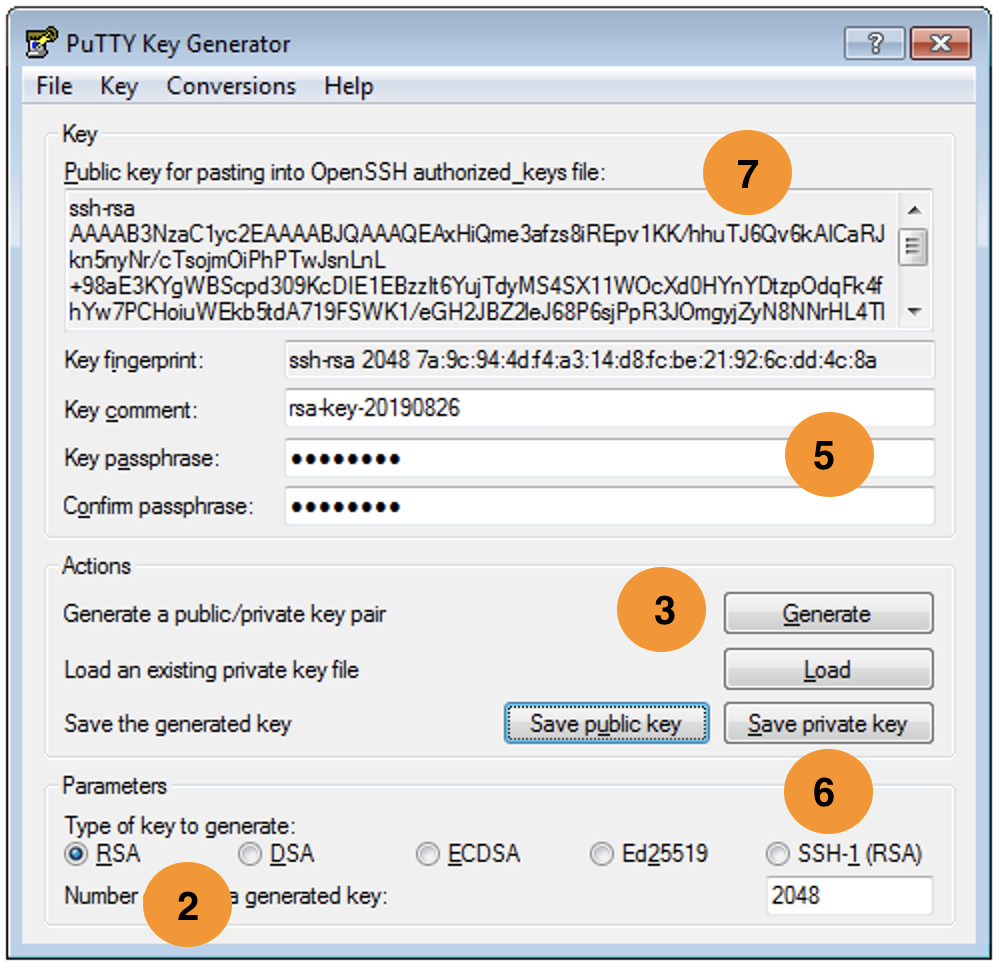
Task: Click 'Type of key to generate:' label
Action: coord(180,826)
